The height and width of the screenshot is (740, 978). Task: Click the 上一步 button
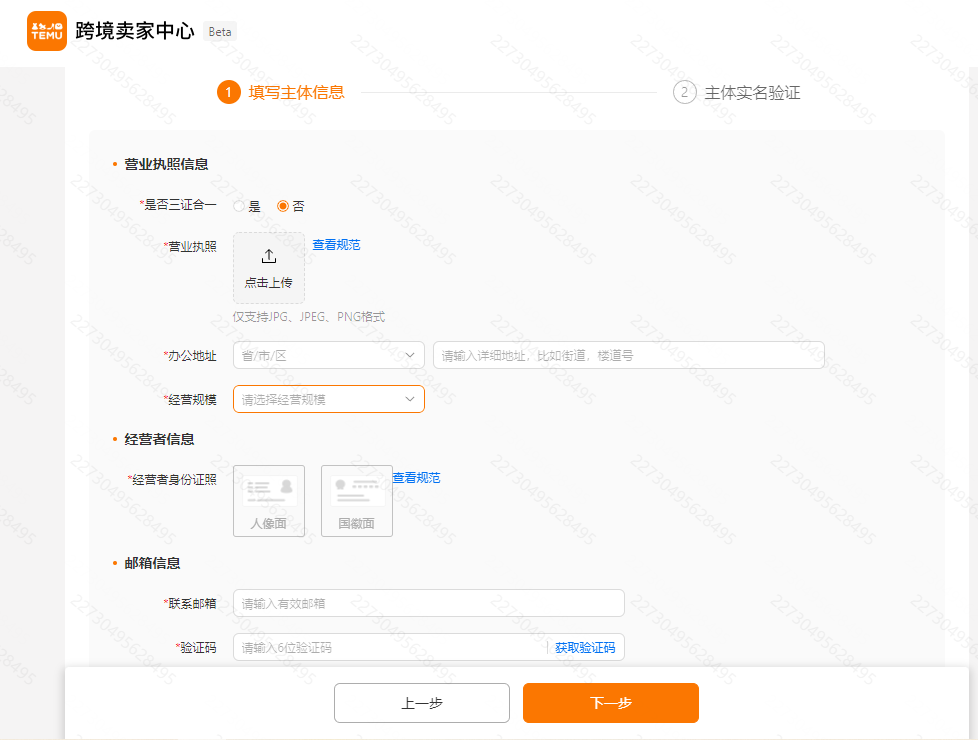tap(421, 703)
